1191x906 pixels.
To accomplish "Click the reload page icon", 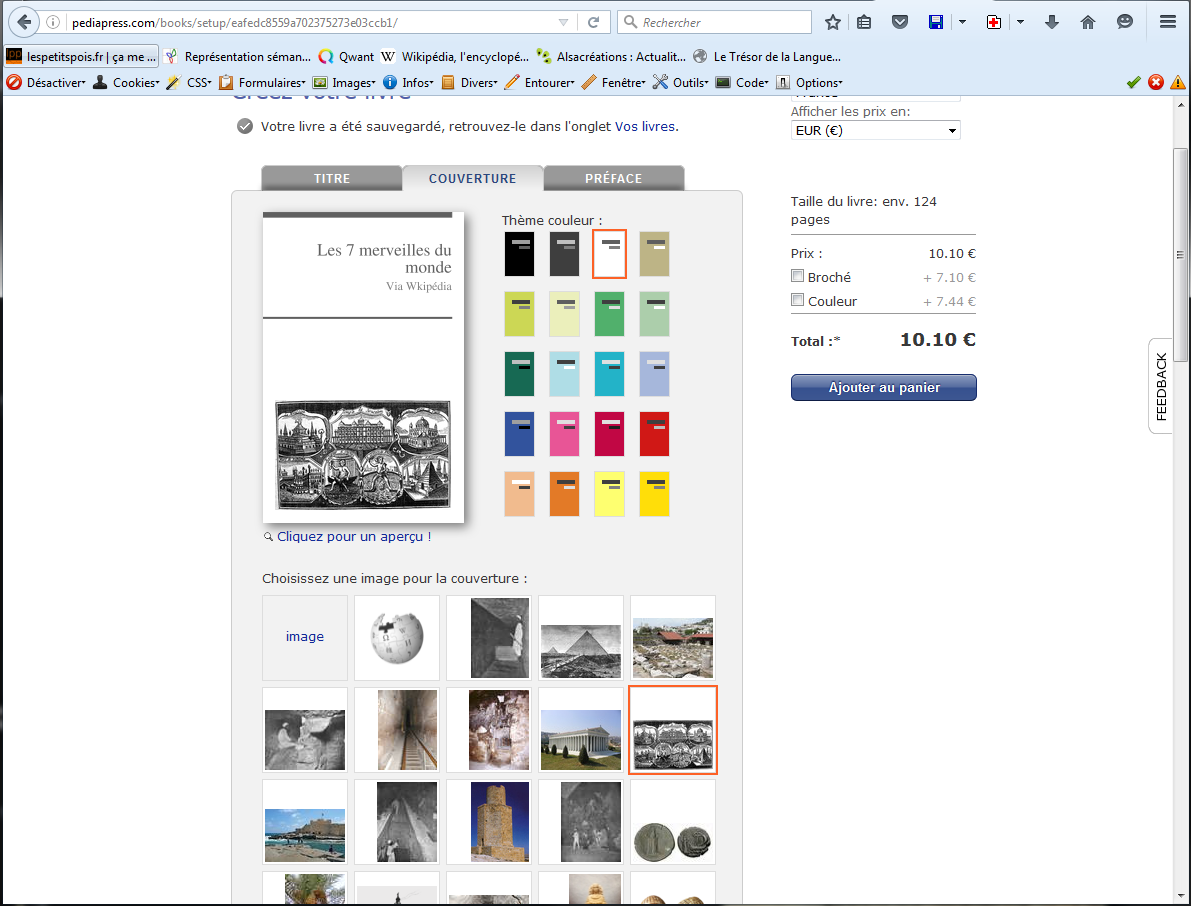I will point(593,22).
